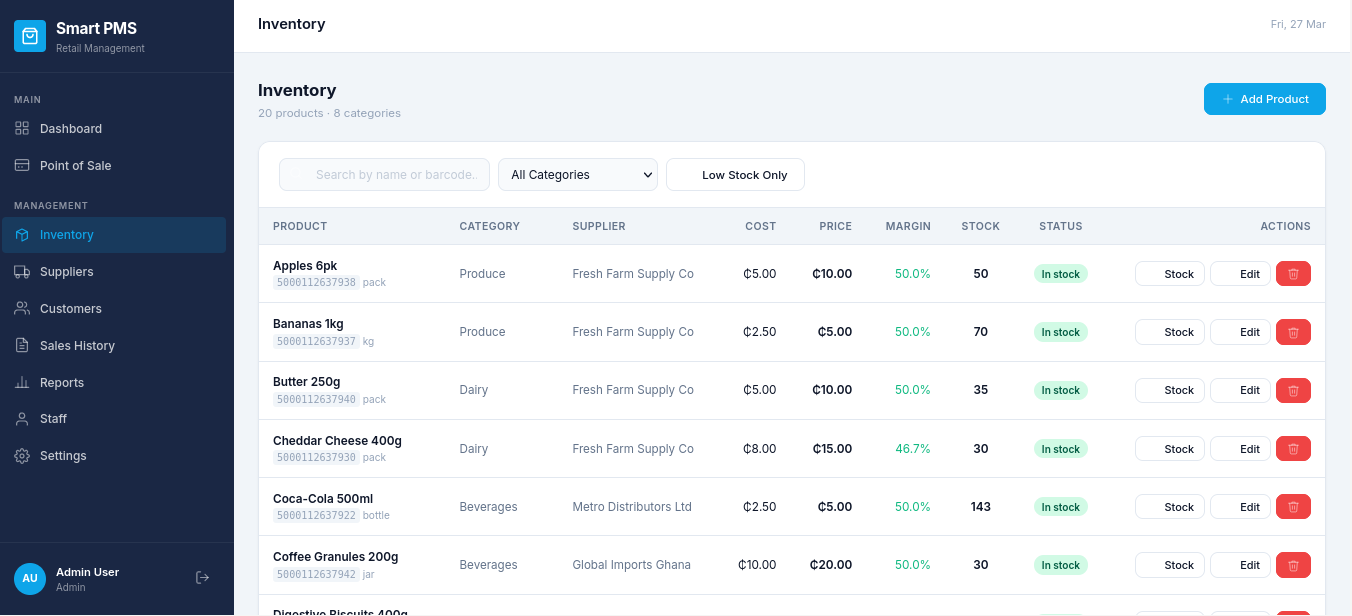Click the Sales History document icon
Image resolution: width=1352 pixels, height=616 pixels.
[x=22, y=345]
